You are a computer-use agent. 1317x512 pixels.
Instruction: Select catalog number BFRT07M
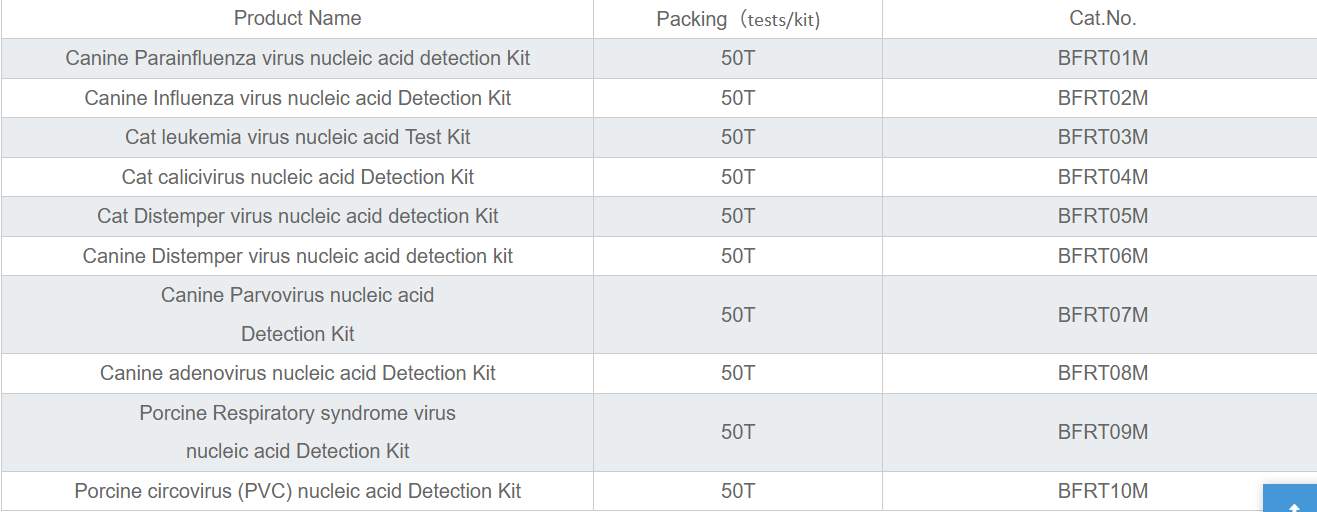(1103, 315)
